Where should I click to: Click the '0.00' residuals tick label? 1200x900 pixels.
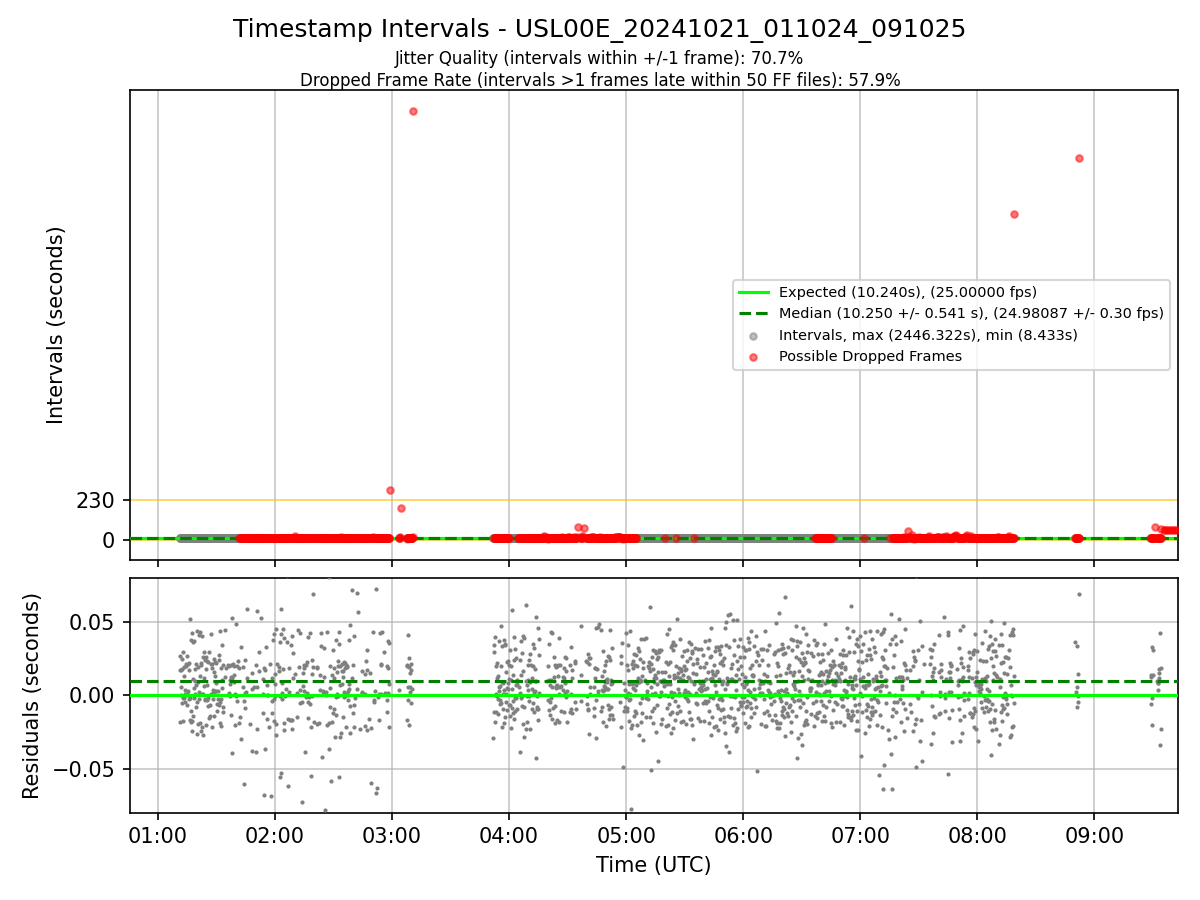tap(92, 696)
